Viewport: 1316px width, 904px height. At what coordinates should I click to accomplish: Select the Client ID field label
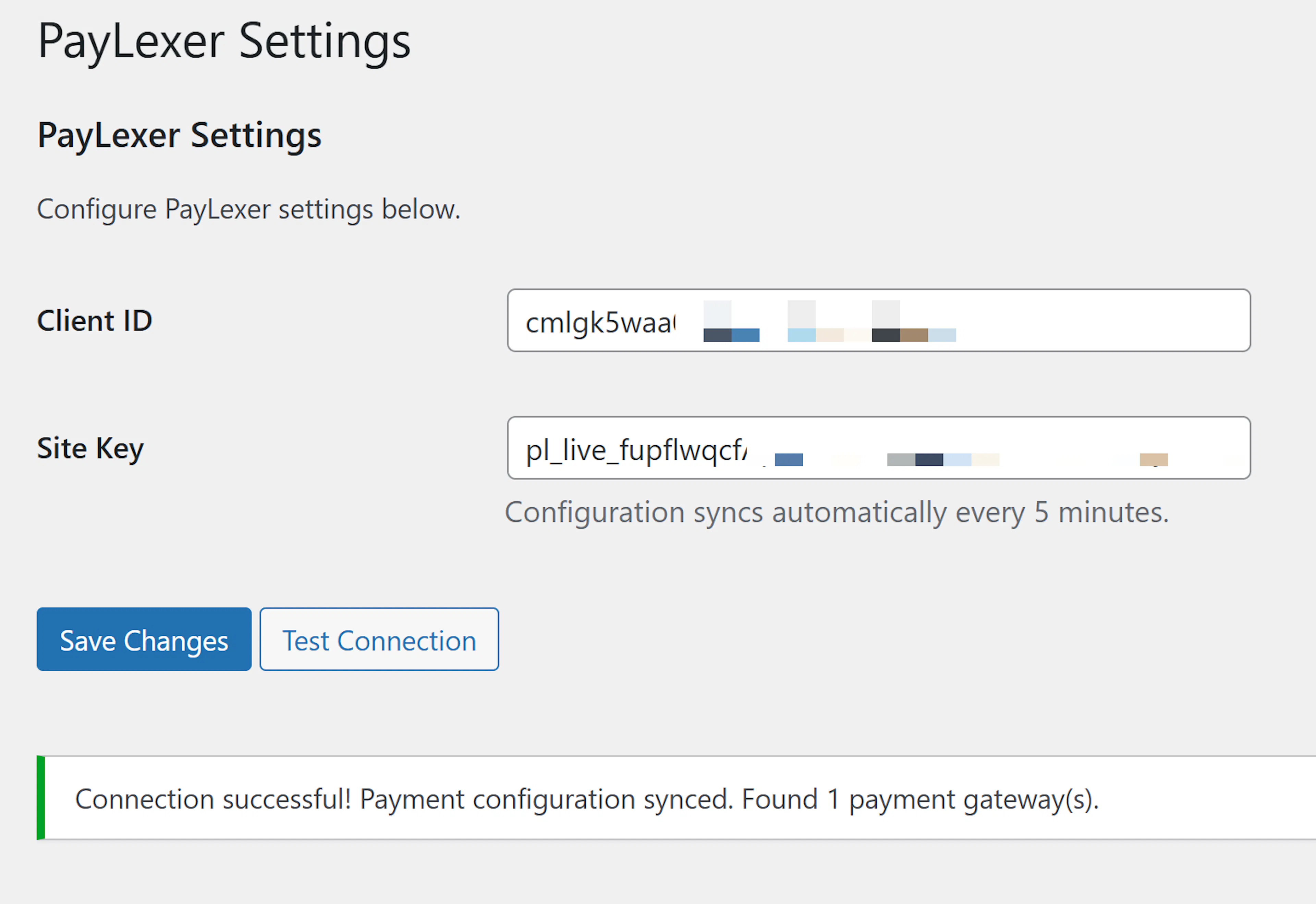pyautogui.click(x=95, y=321)
